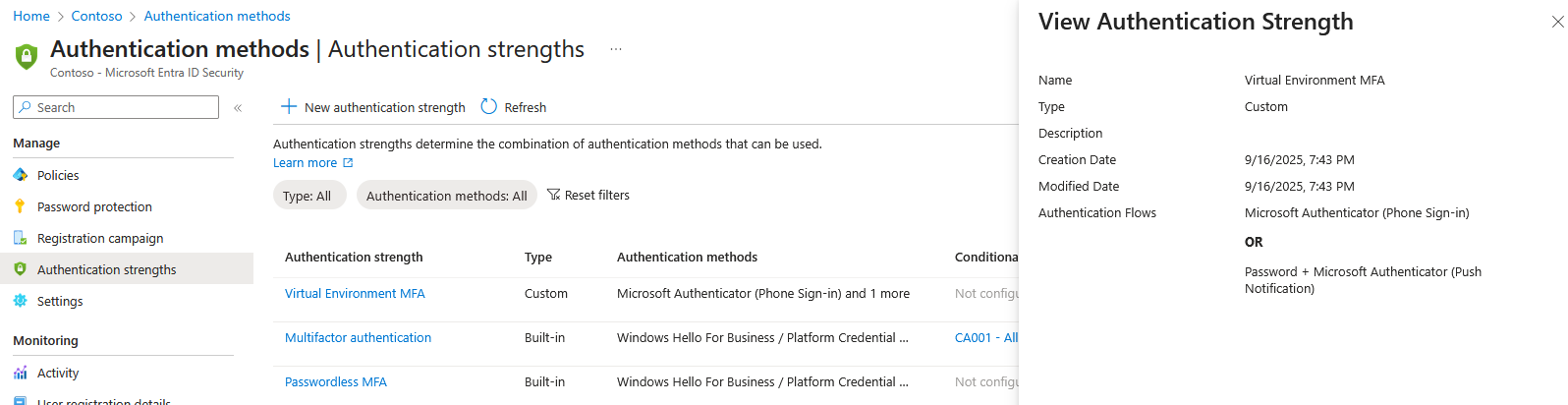The width and height of the screenshot is (1568, 405).
Task: Click the Refresh circular arrow icon
Action: click(489, 106)
